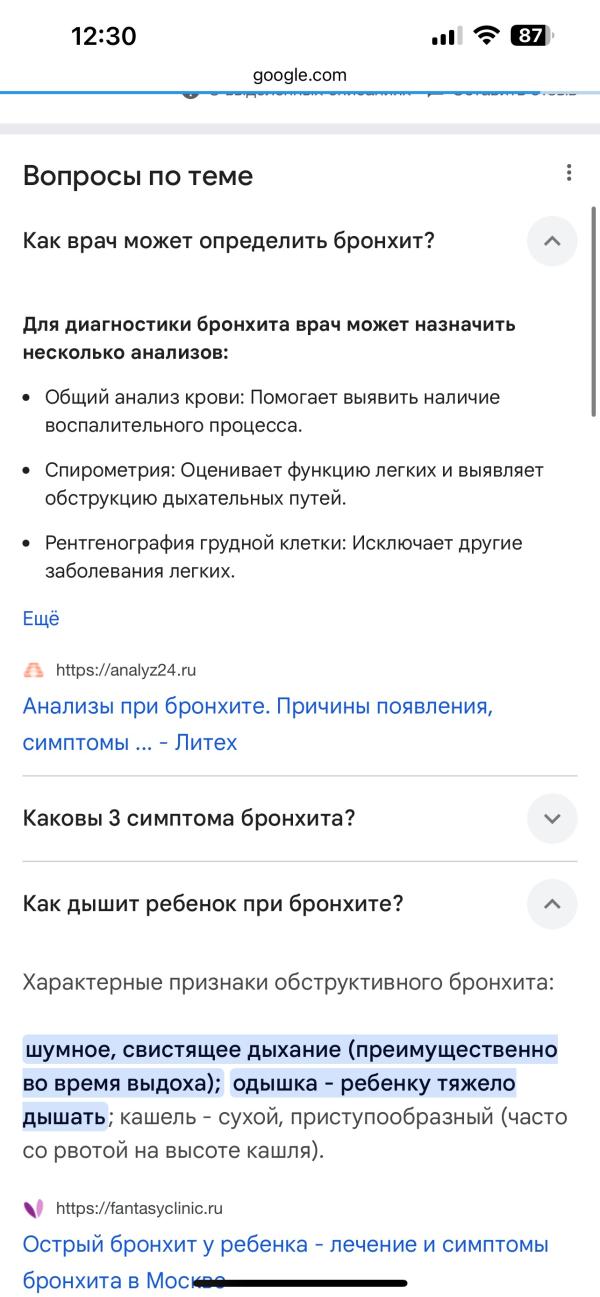
Task: Tap the google.com address bar
Action: point(300,74)
